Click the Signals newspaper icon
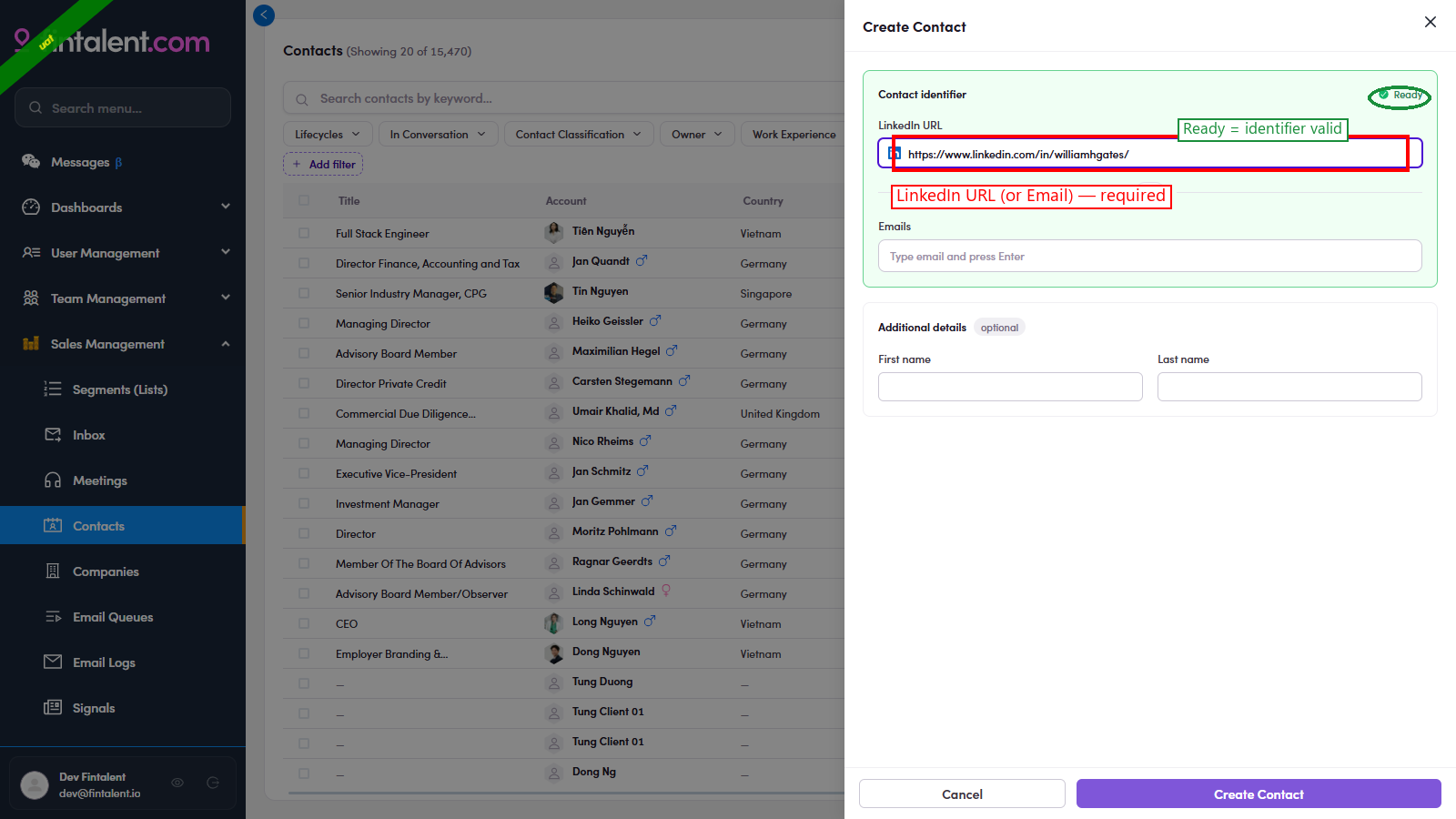 [53, 707]
